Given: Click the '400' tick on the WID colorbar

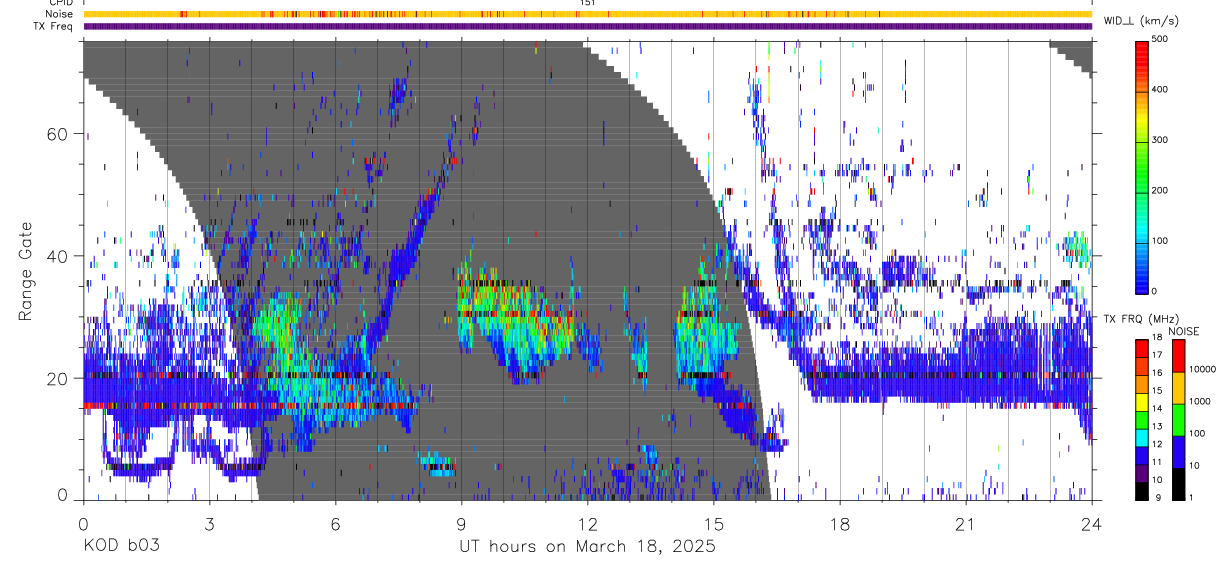Looking at the screenshot, I should 1160,89.
